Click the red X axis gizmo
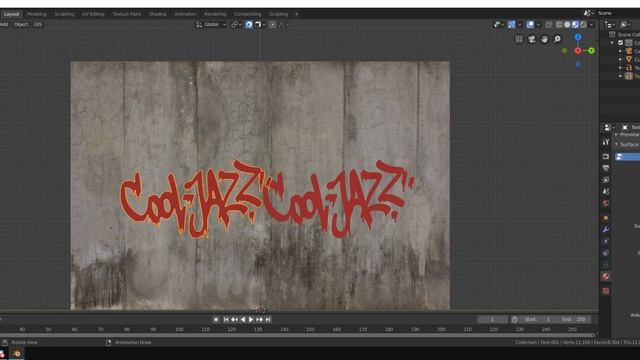This screenshot has width=640, height=360. click(578, 51)
